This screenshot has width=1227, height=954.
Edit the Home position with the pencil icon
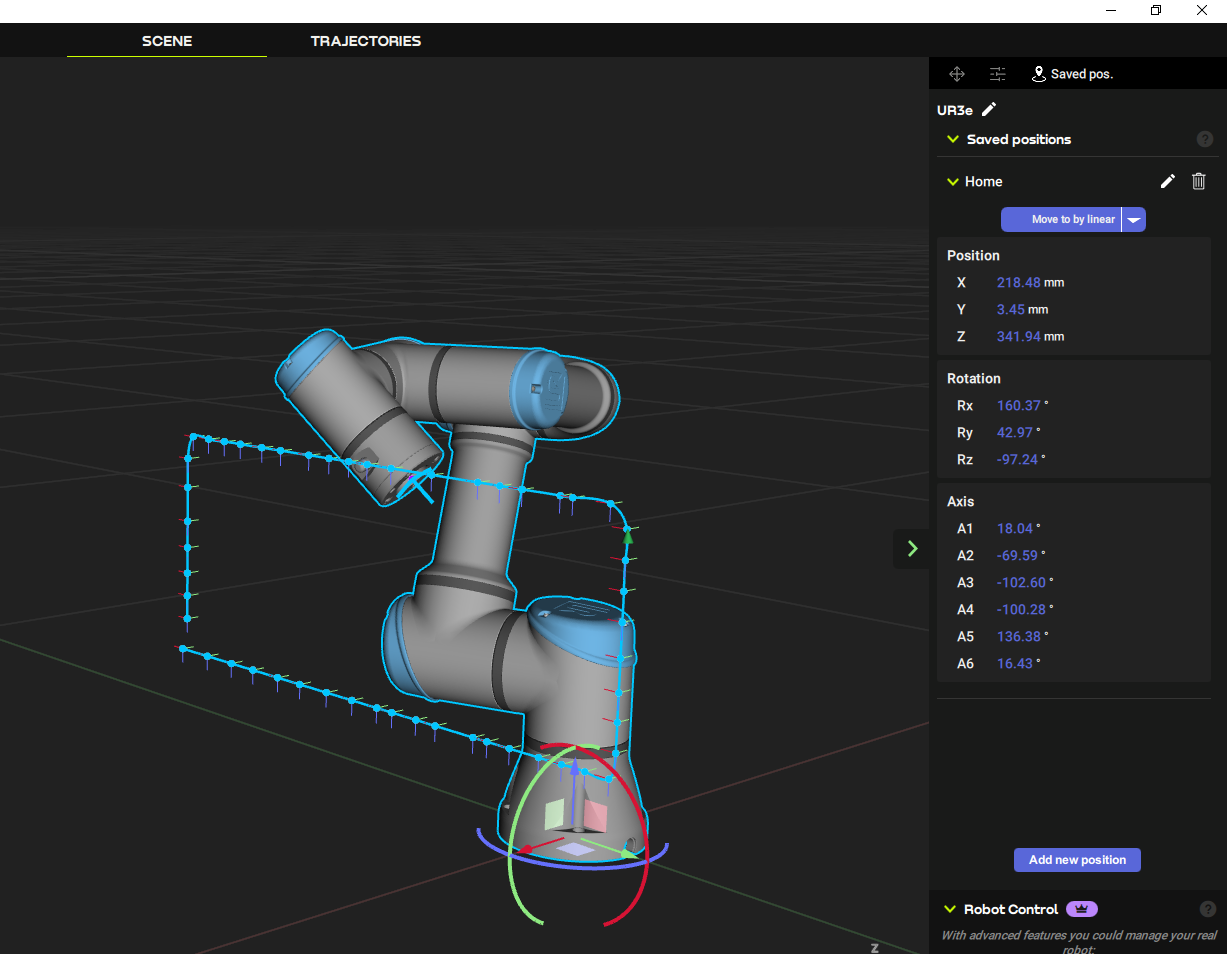pyautogui.click(x=1167, y=181)
